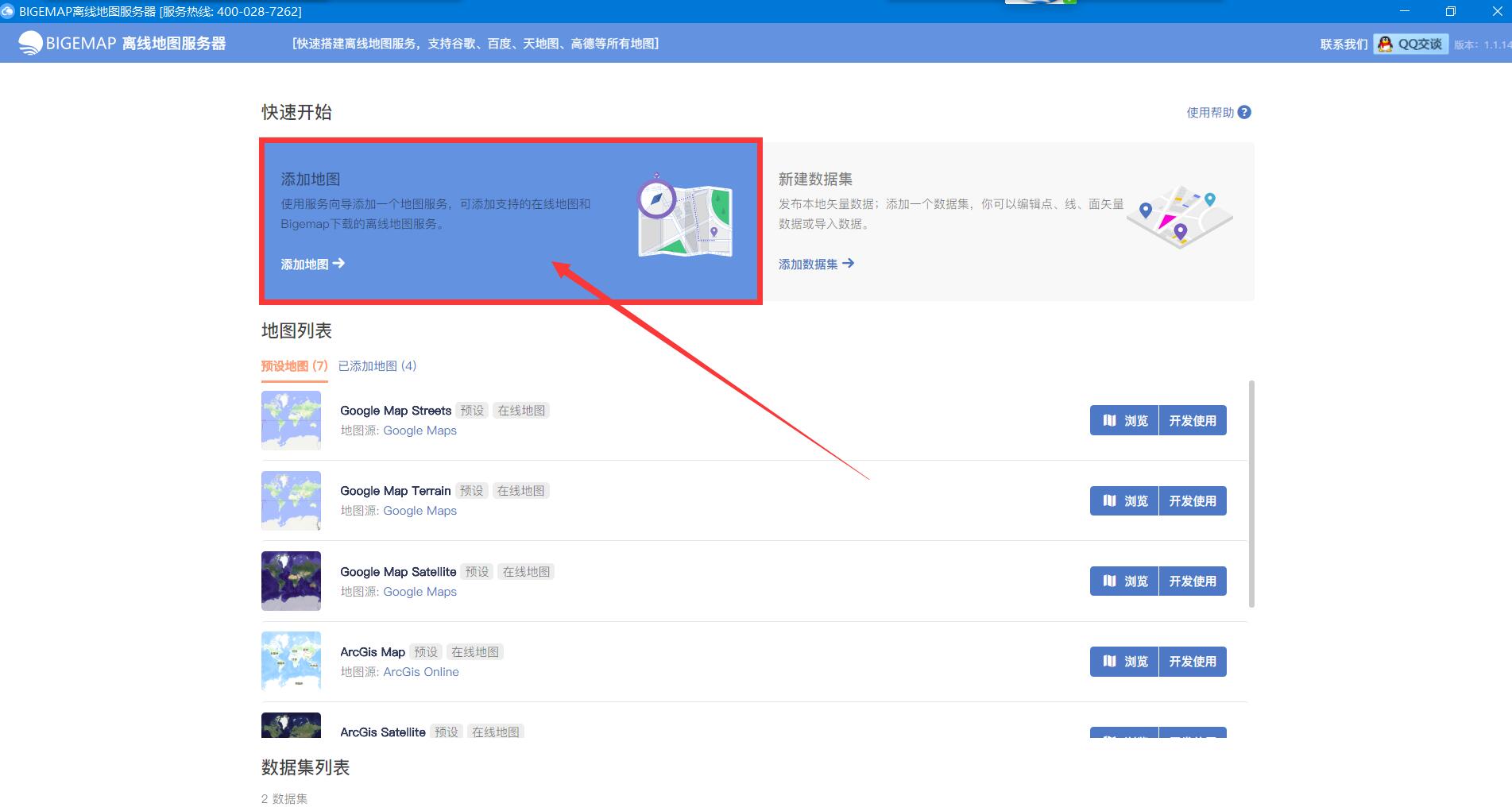Click the 浏览 icon for ArcGis Map
1512x811 pixels.
[1110, 661]
